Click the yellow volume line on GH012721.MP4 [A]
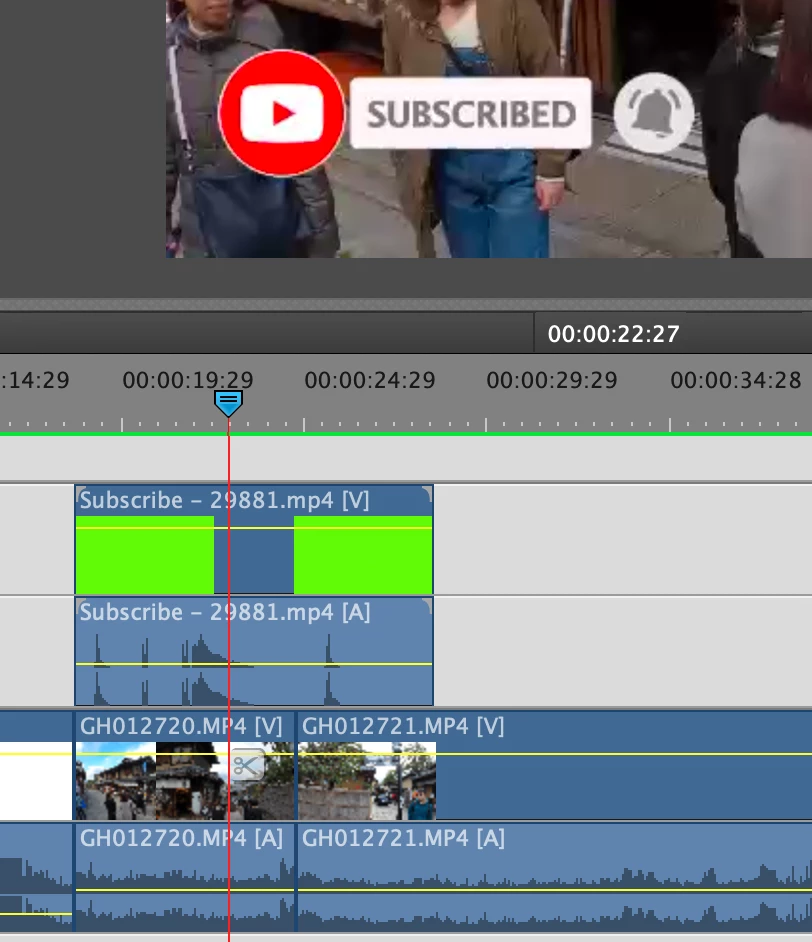 coord(554,890)
